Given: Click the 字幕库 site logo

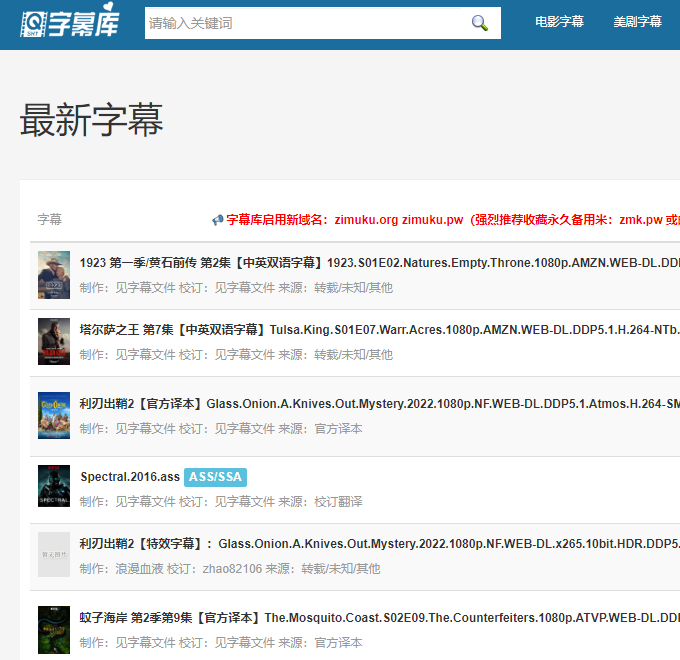Looking at the screenshot, I should [70, 22].
